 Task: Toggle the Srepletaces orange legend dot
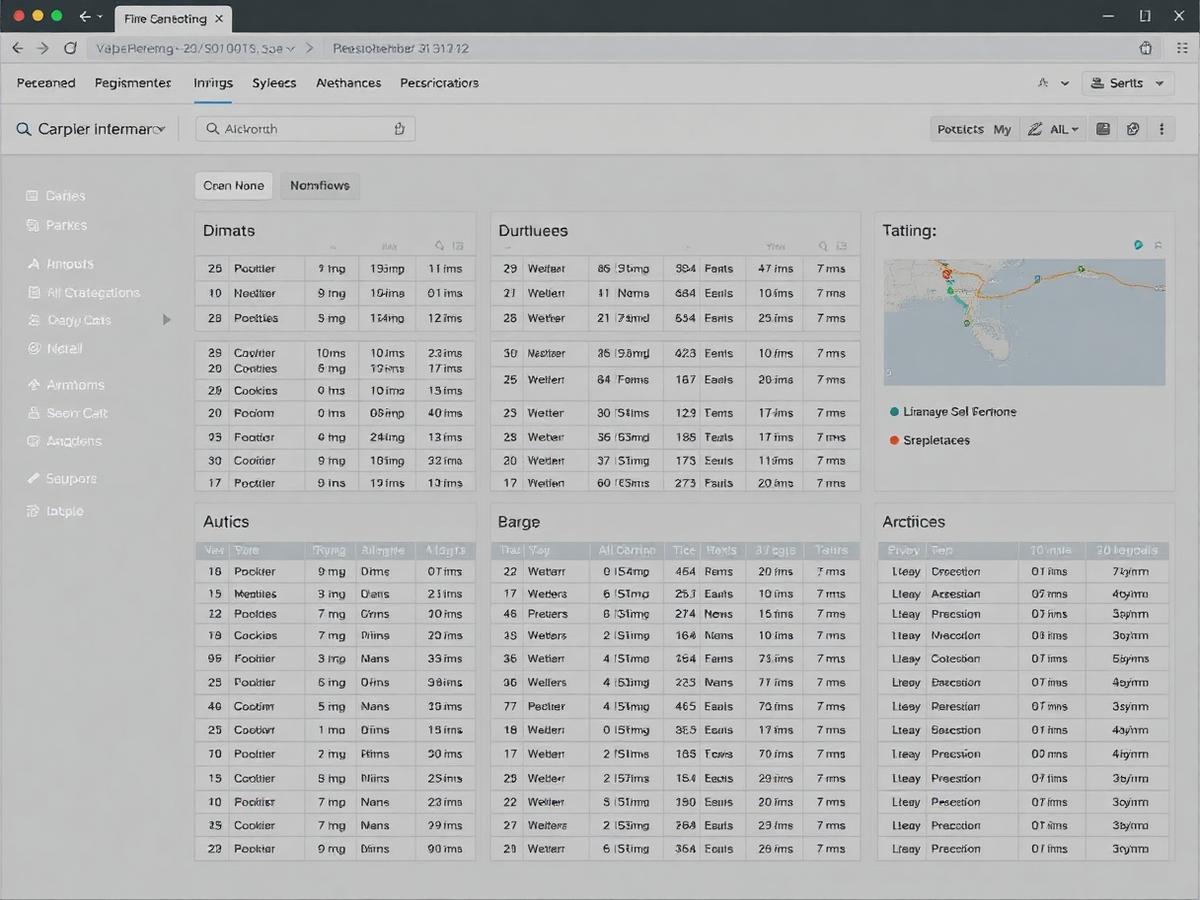pos(894,440)
